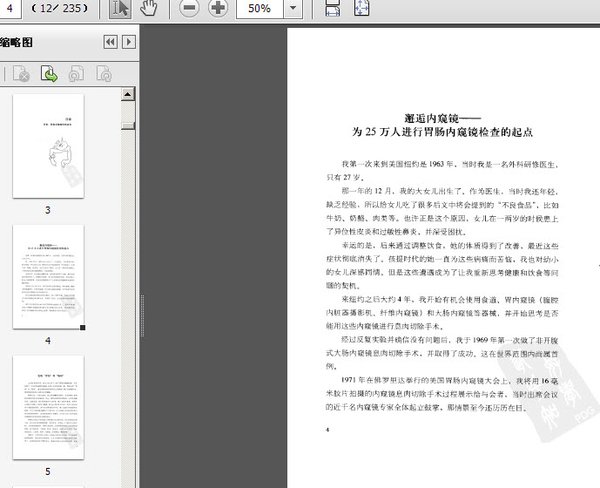Click the green arrow extract page icon
Viewport: 600px width, 488px height.
coord(49,74)
